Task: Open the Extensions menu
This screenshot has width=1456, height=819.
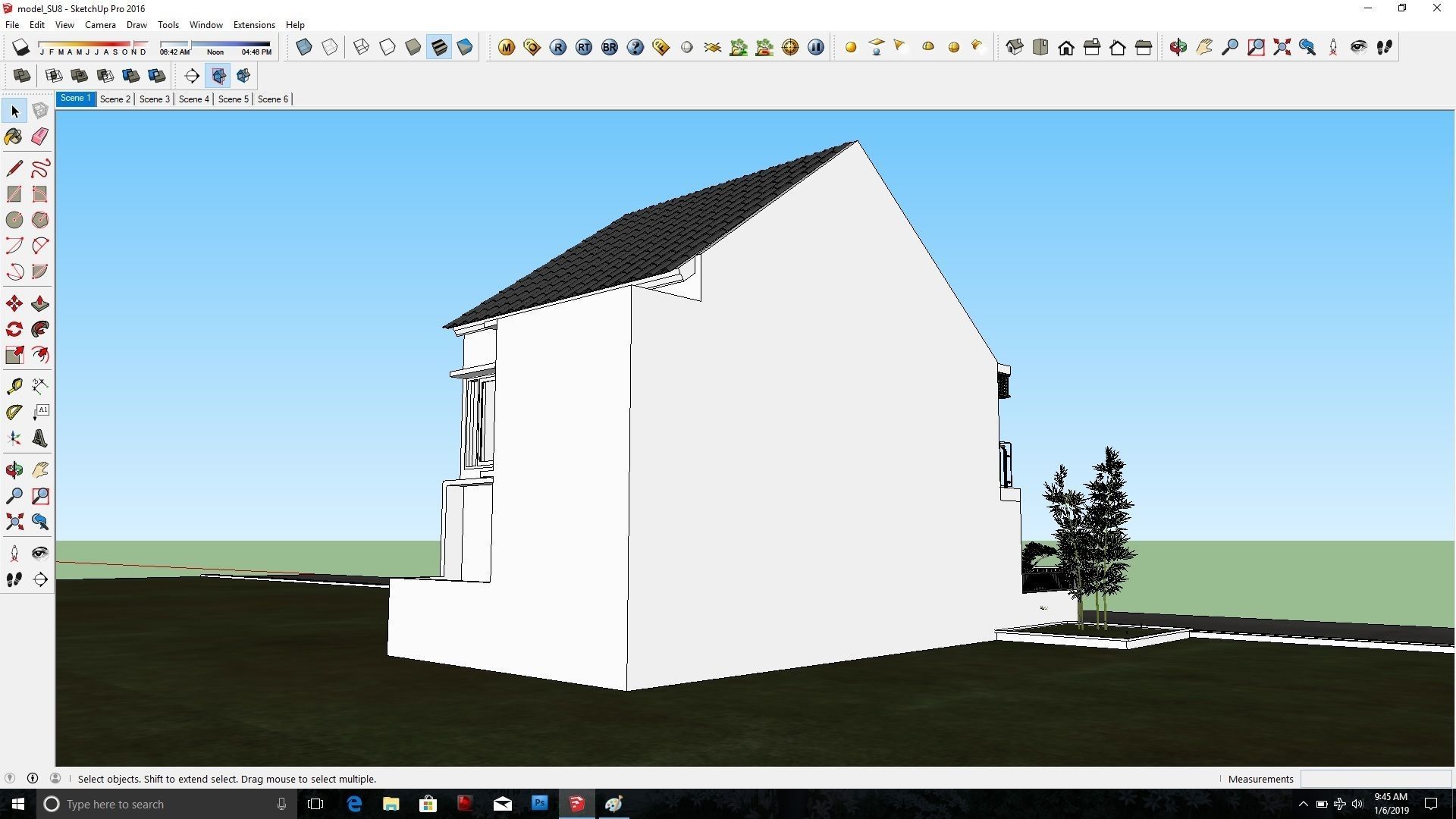Action: coord(254,25)
